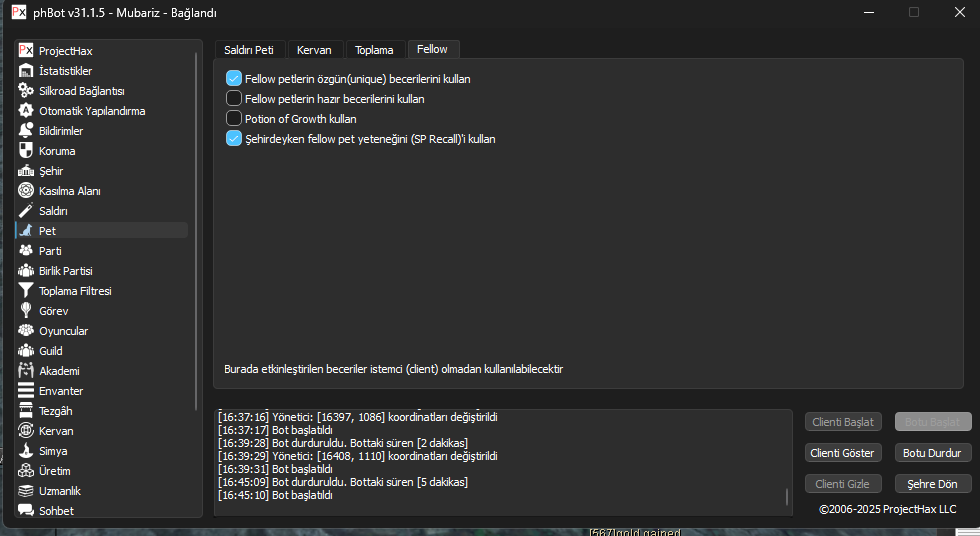Select the Toplama Filtresi funnel icon

coord(26,291)
